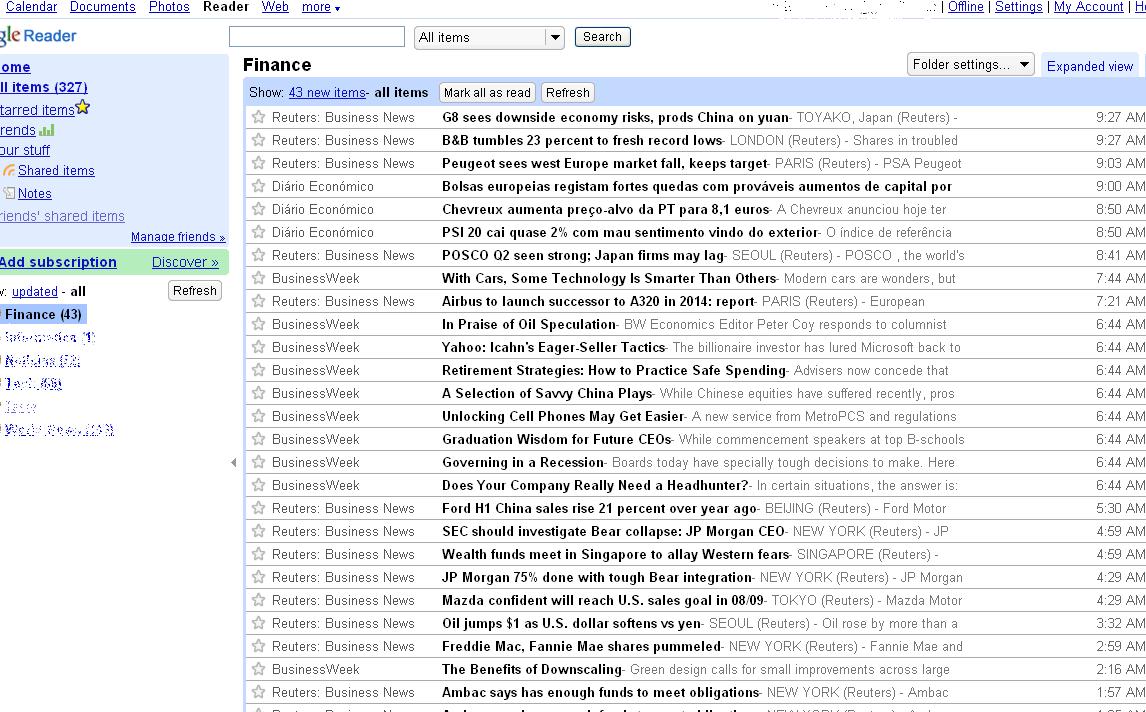
Task: Star the Airbus to launch successor item
Action: point(258,301)
